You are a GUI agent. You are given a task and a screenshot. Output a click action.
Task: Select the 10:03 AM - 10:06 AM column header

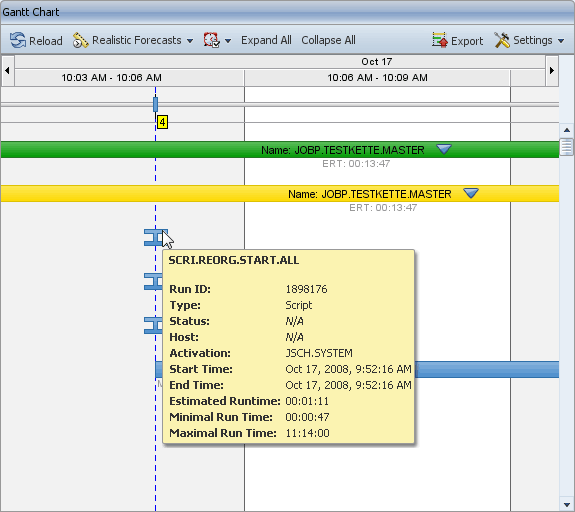click(111, 78)
